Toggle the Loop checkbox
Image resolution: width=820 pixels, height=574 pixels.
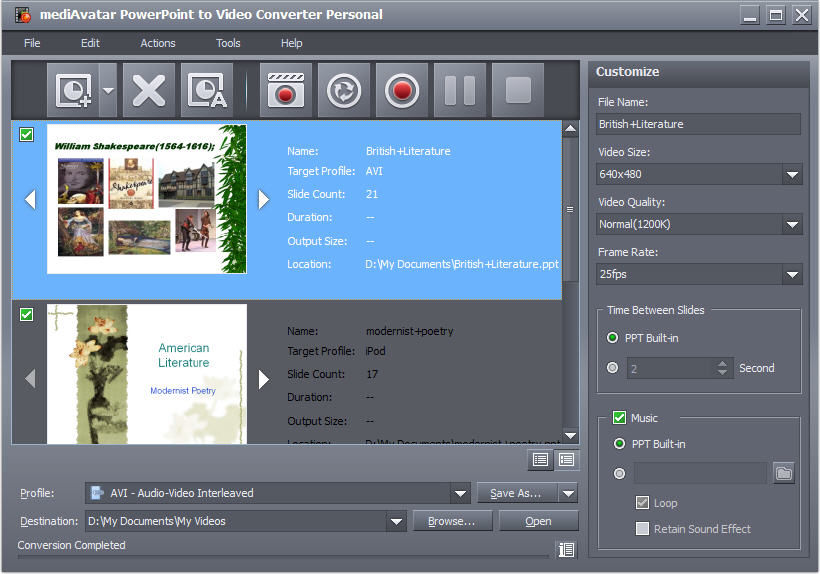click(x=642, y=503)
